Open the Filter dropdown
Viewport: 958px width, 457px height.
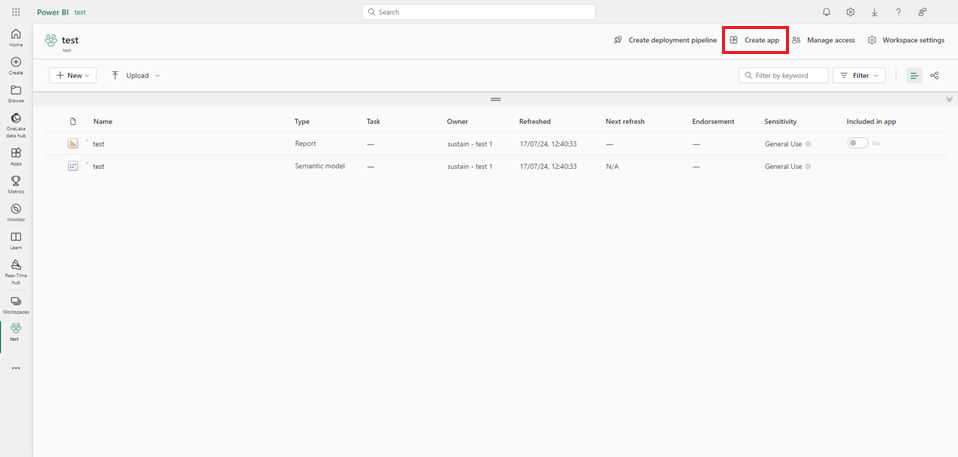click(x=859, y=75)
